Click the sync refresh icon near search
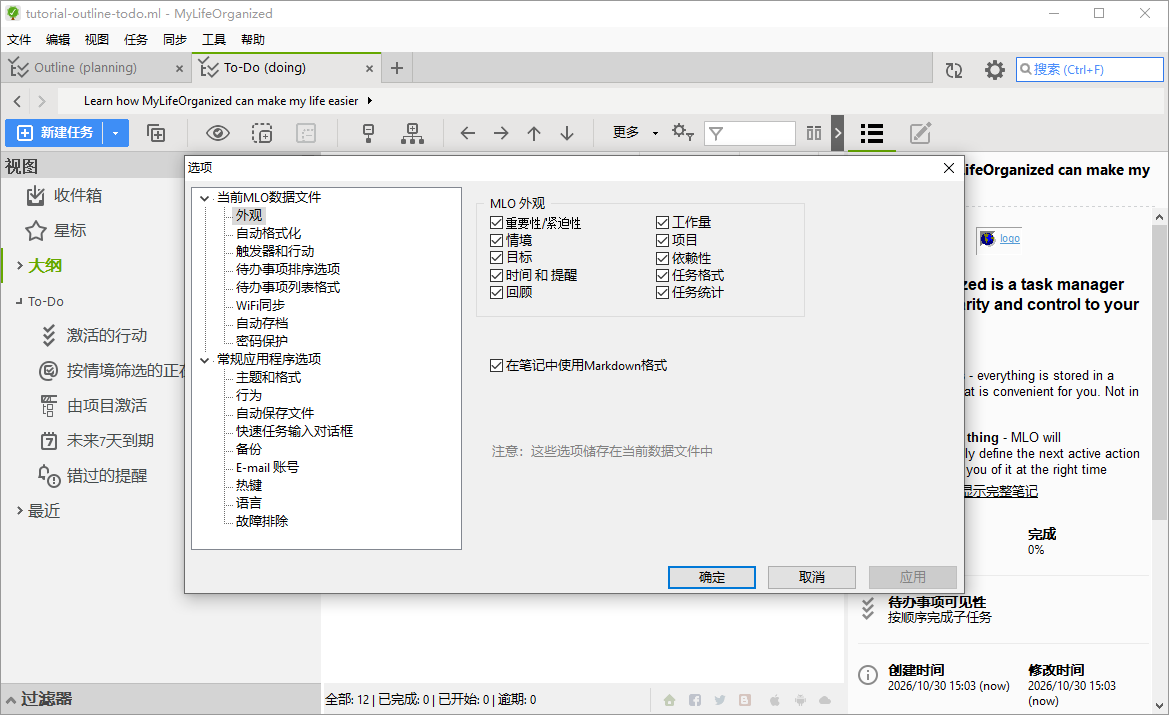Viewport: 1169px width, 715px height. pyautogui.click(x=954, y=70)
